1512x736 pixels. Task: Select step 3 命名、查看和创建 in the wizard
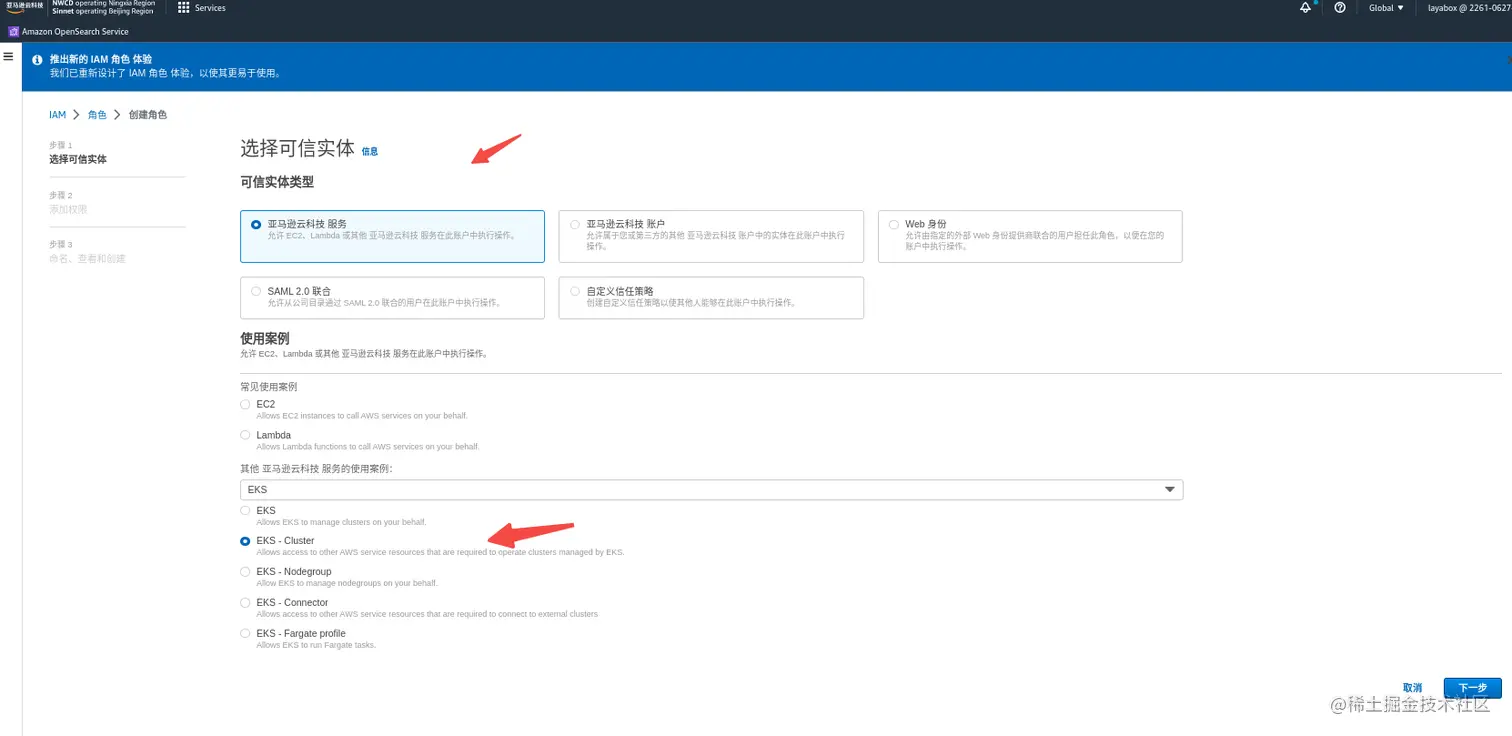(x=88, y=258)
